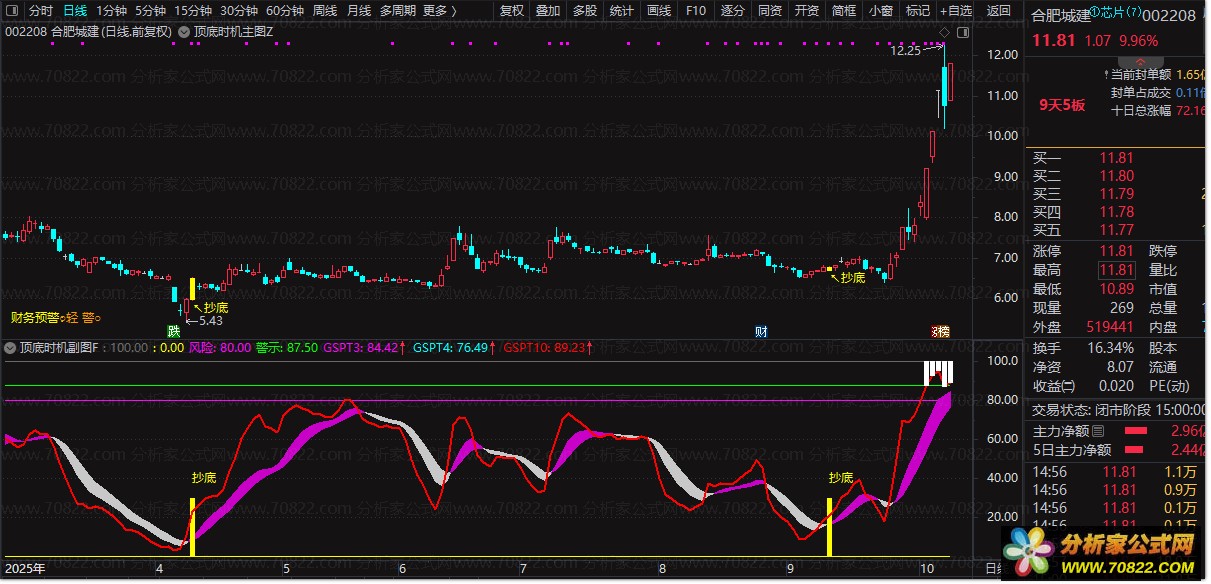
Task: Expand the 顶底时机主图Z indicator dropdown
Action: pyautogui.click(x=185, y=32)
